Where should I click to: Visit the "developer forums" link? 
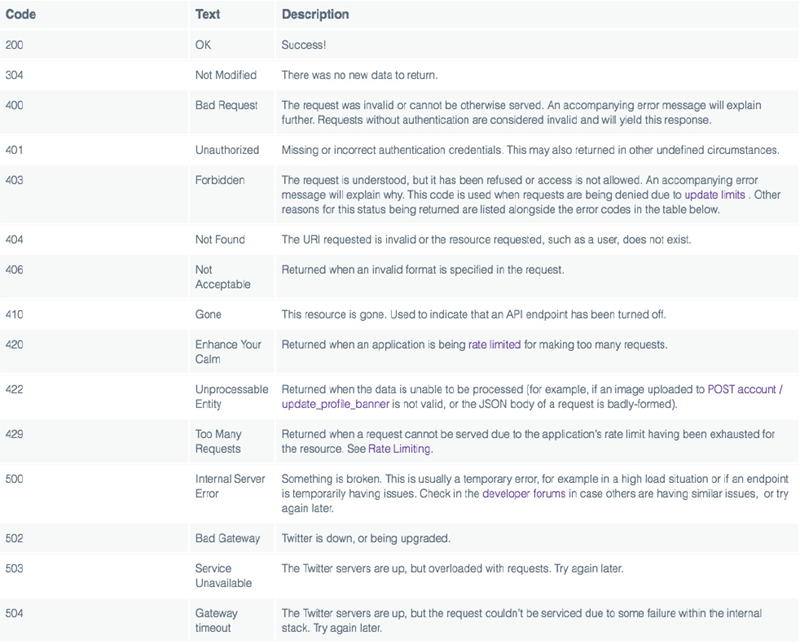coord(524,494)
